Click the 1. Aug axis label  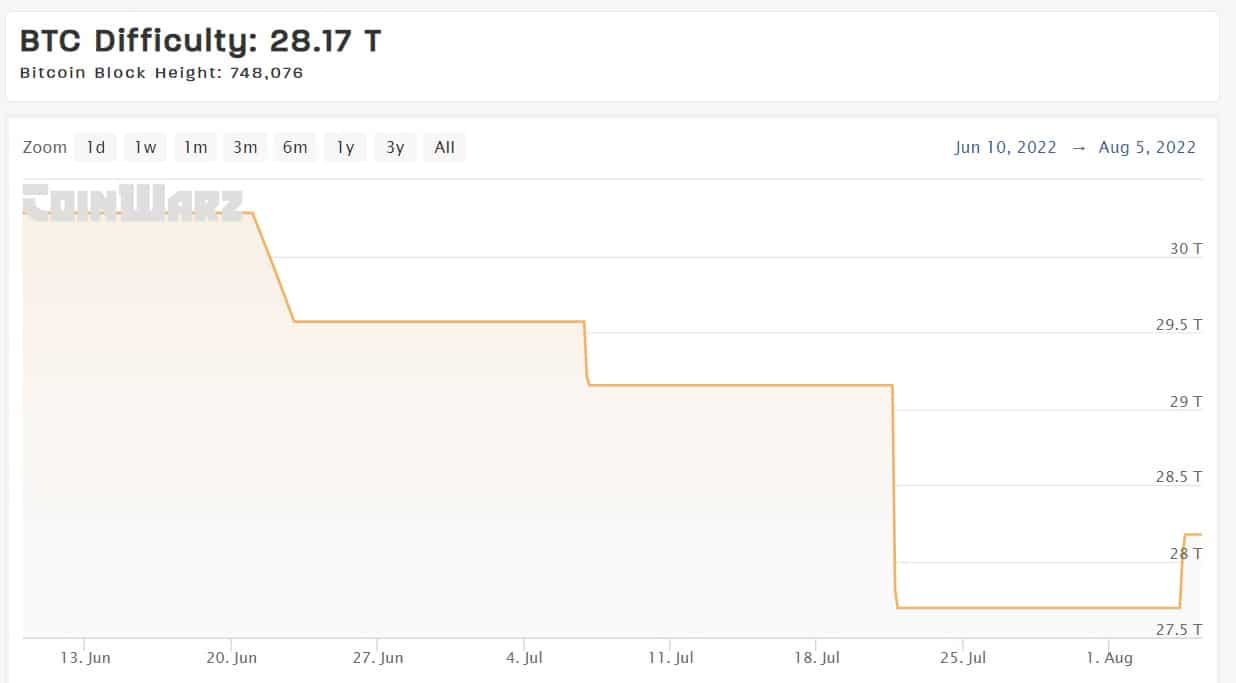tap(1108, 657)
